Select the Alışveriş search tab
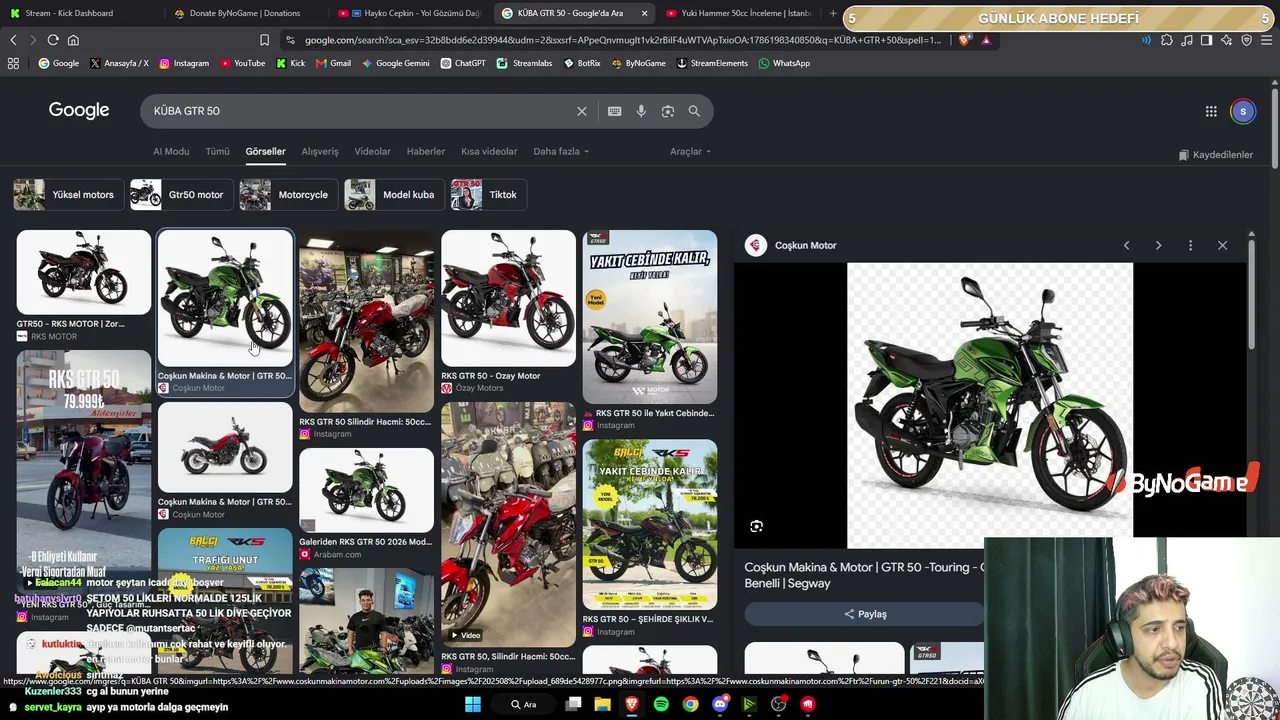This screenshot has width=1280, height=720. (x=320, y=151)
